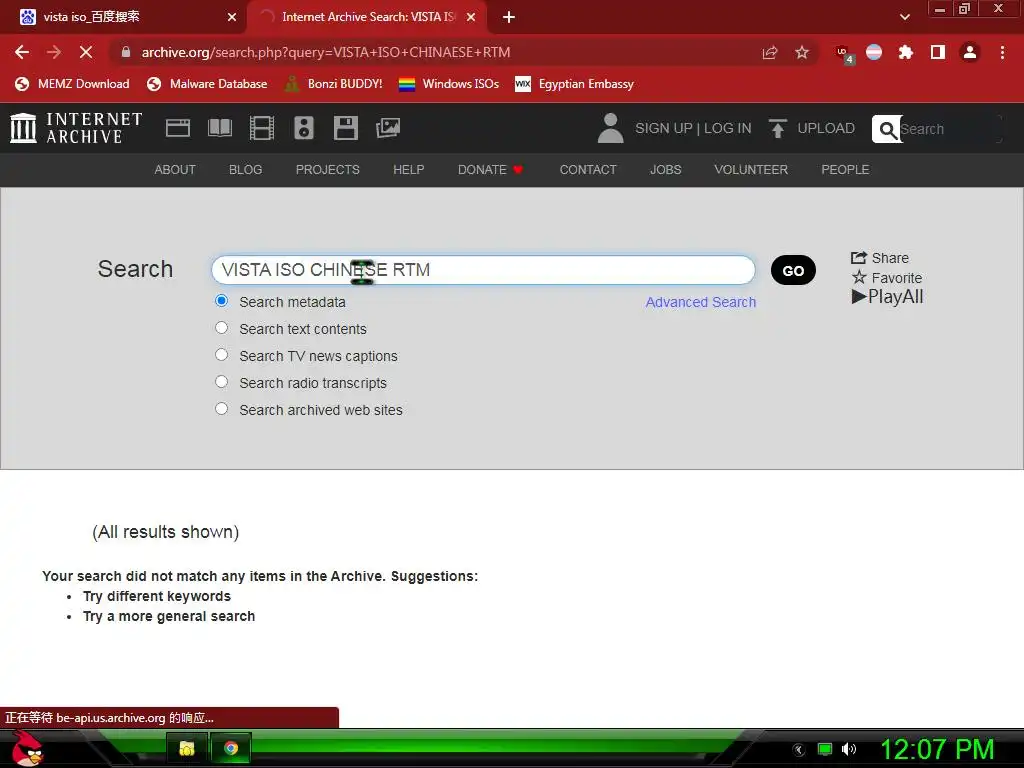Switch to Internet Archive Search tab
This screenshot has height=768, width=1024.
coord(368,17)
